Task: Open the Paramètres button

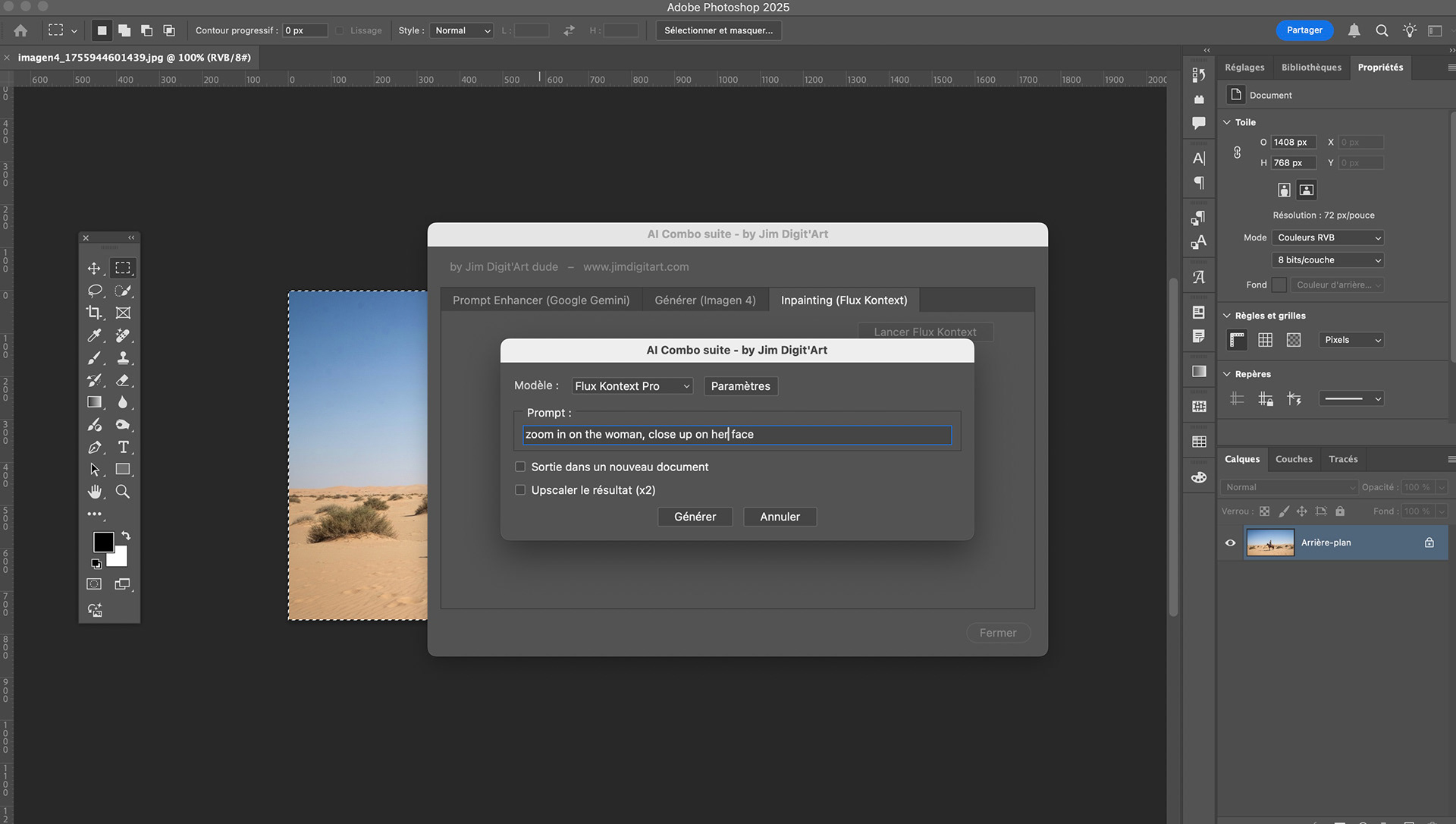Action: pyautogui.click(x=740, y=386)
